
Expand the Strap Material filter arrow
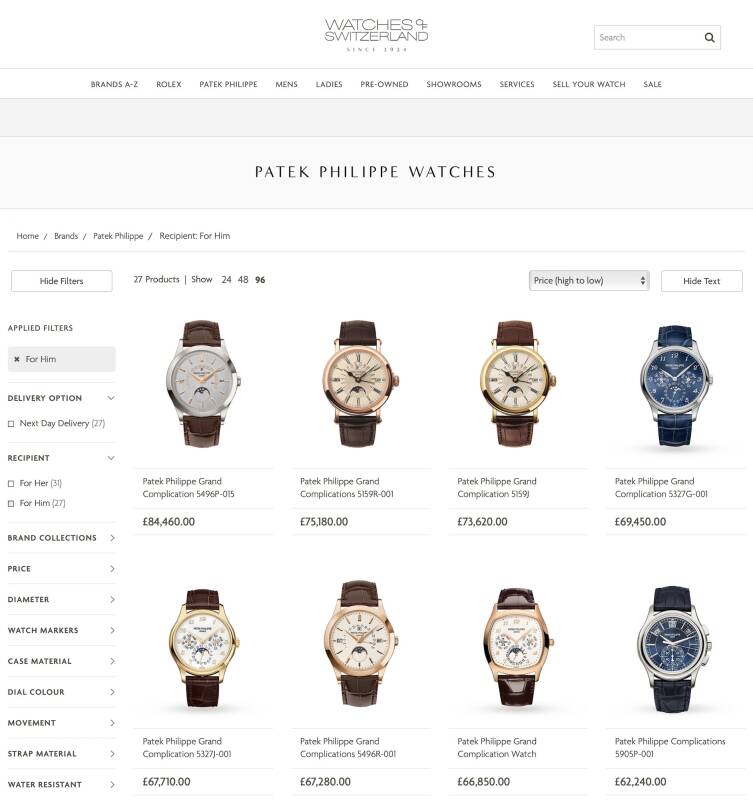(x=112, y=754)
